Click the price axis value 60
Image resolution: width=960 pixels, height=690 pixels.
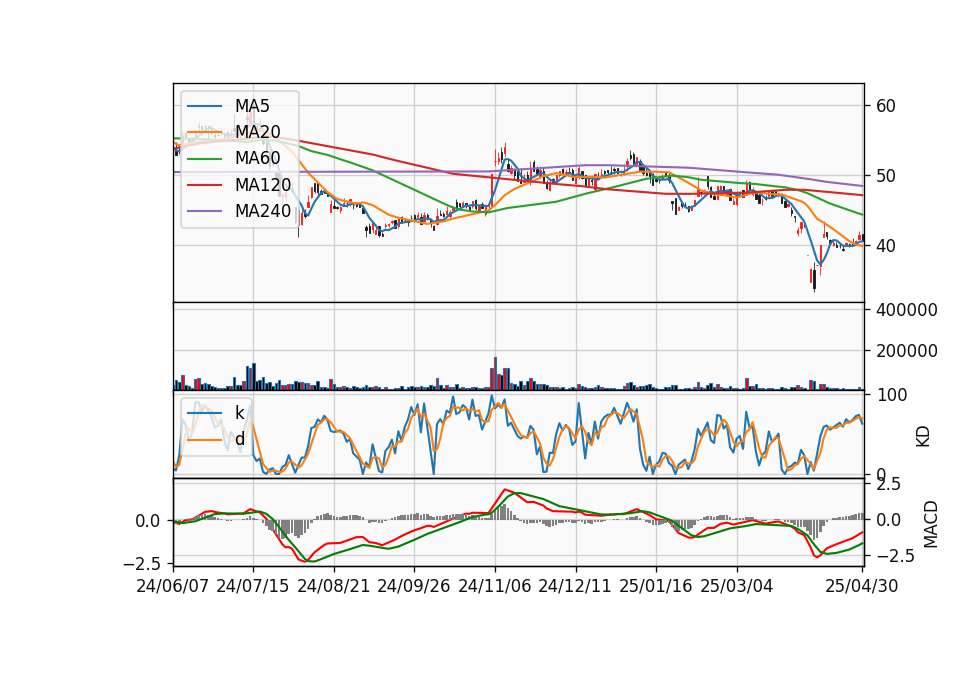click(x=886, y=106)
